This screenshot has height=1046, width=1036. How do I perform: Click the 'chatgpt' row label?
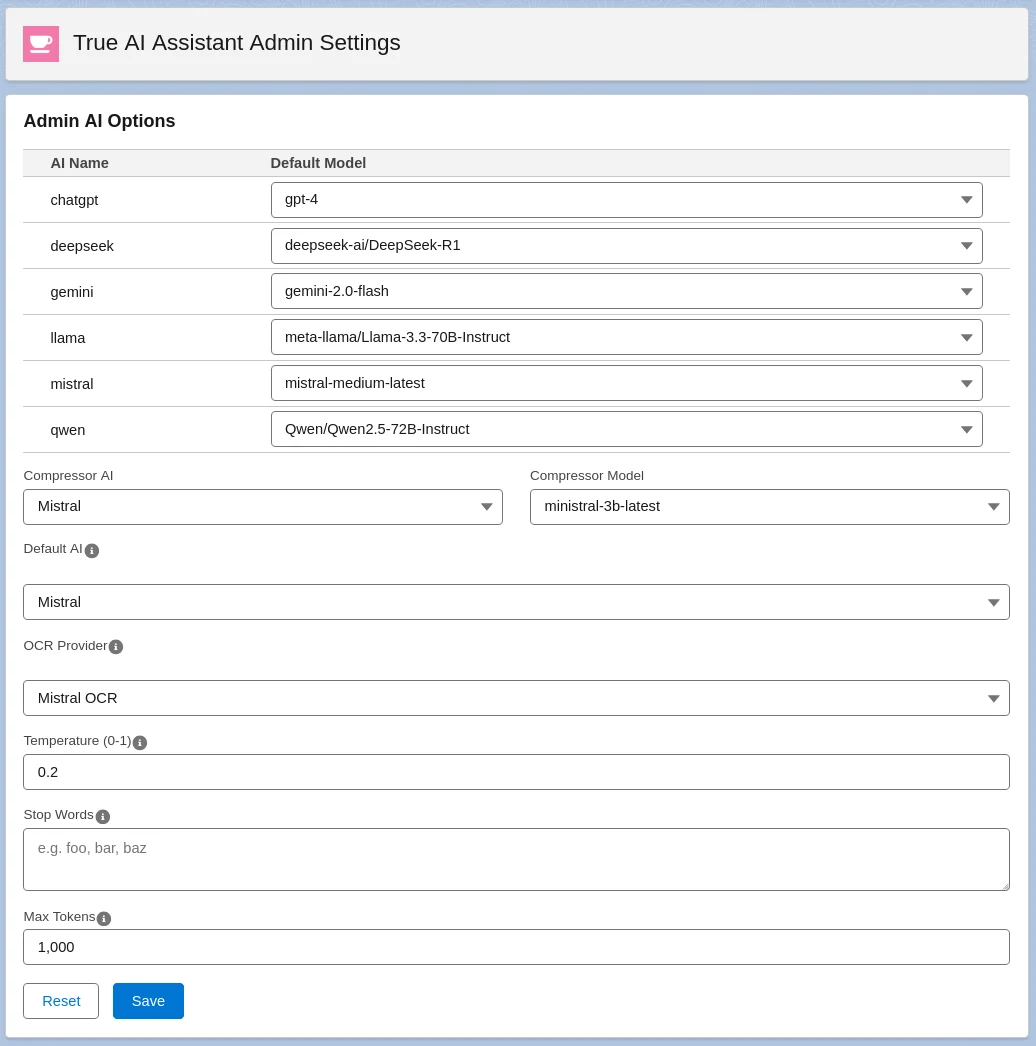[x=74, y=200]
